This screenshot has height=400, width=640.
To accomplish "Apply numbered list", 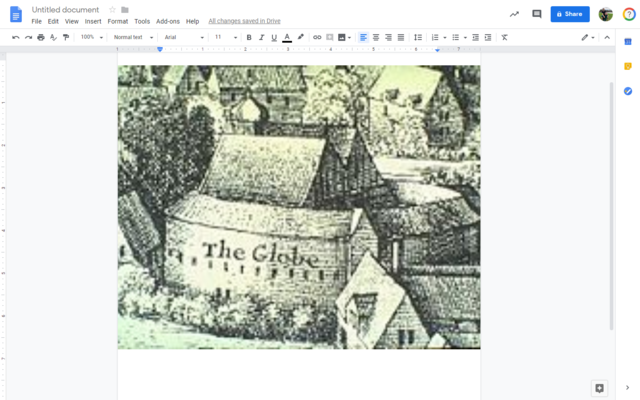I will pyautogui.click(x=435, y=37).
